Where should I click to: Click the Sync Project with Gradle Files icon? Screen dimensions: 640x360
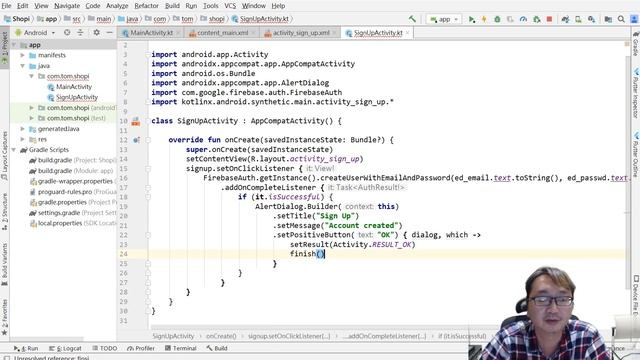pyautogui.click(x=565, y=19)
